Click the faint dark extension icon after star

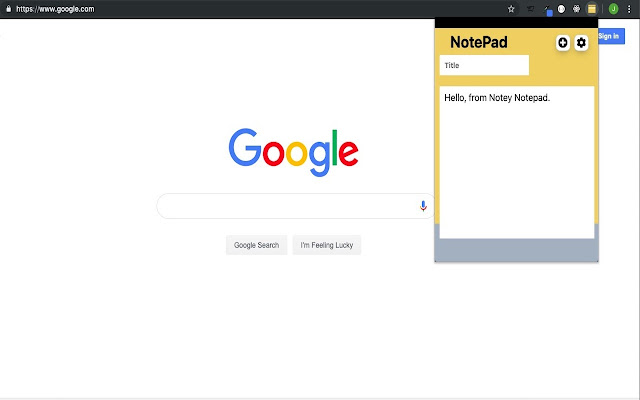pos(530,9)
